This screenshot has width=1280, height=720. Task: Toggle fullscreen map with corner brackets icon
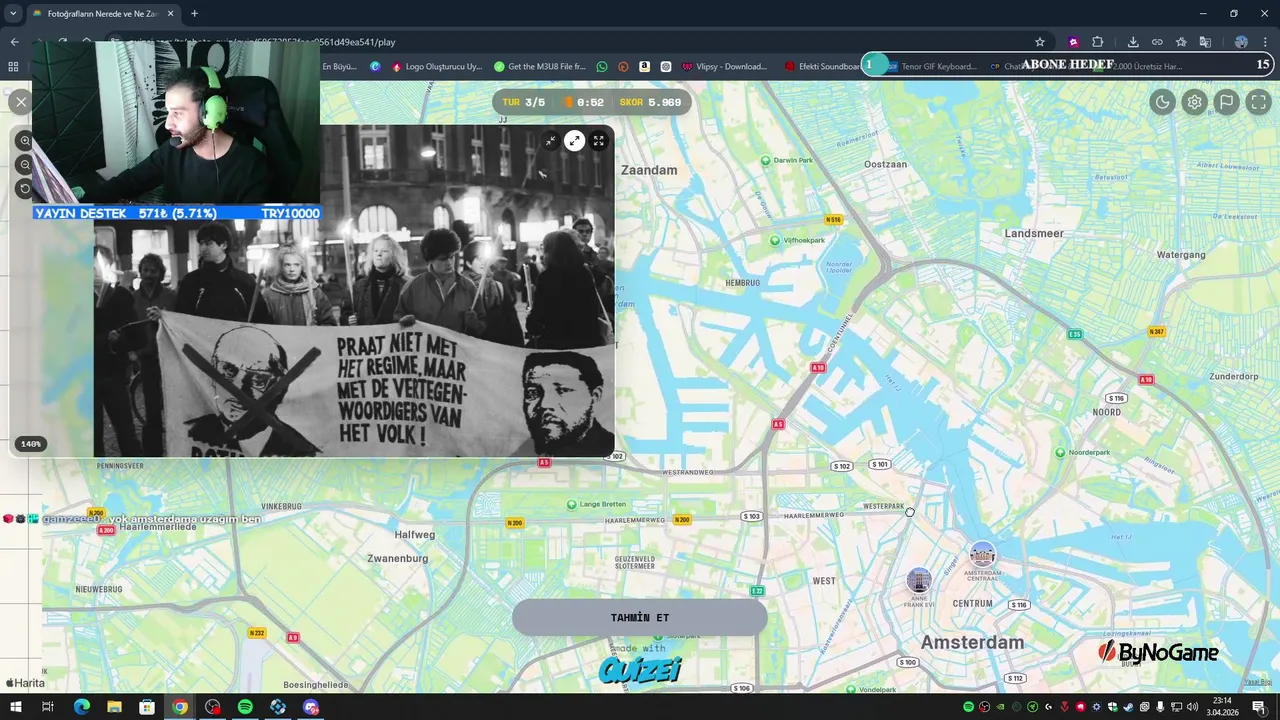[x=1258, y=101]
